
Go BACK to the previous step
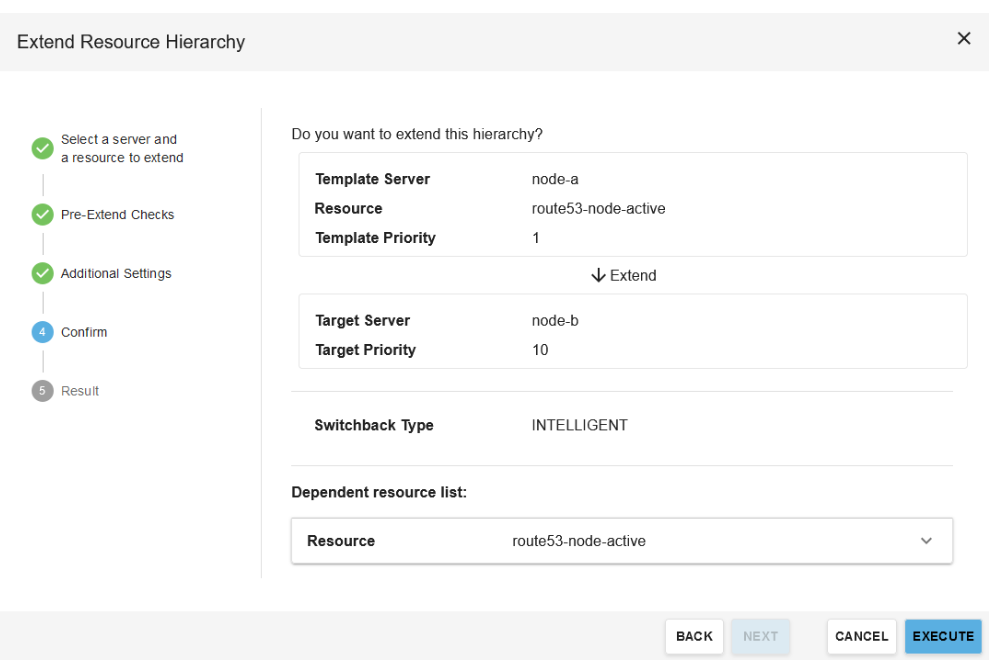coord(694,637)
